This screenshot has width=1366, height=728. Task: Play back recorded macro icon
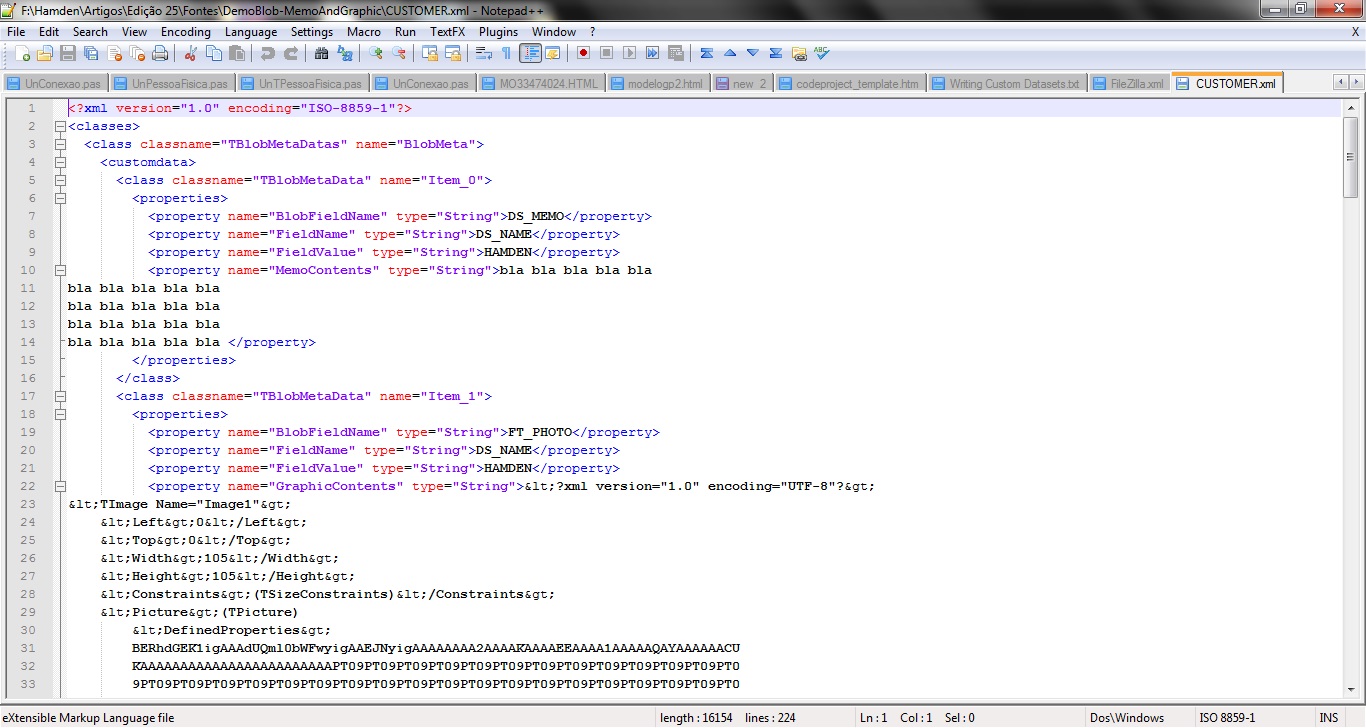629,53
